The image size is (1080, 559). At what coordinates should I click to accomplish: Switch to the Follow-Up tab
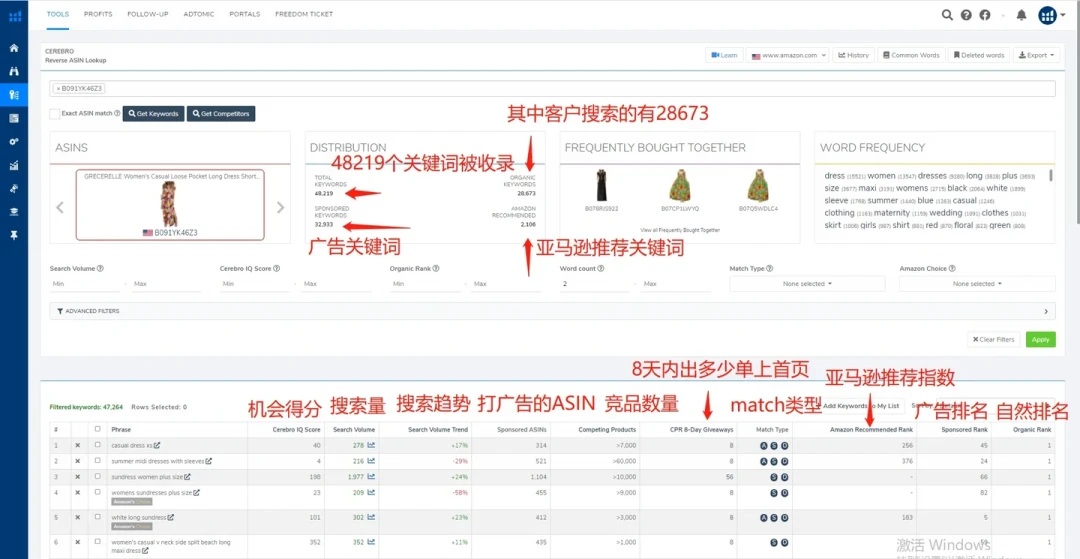point(147,14)
